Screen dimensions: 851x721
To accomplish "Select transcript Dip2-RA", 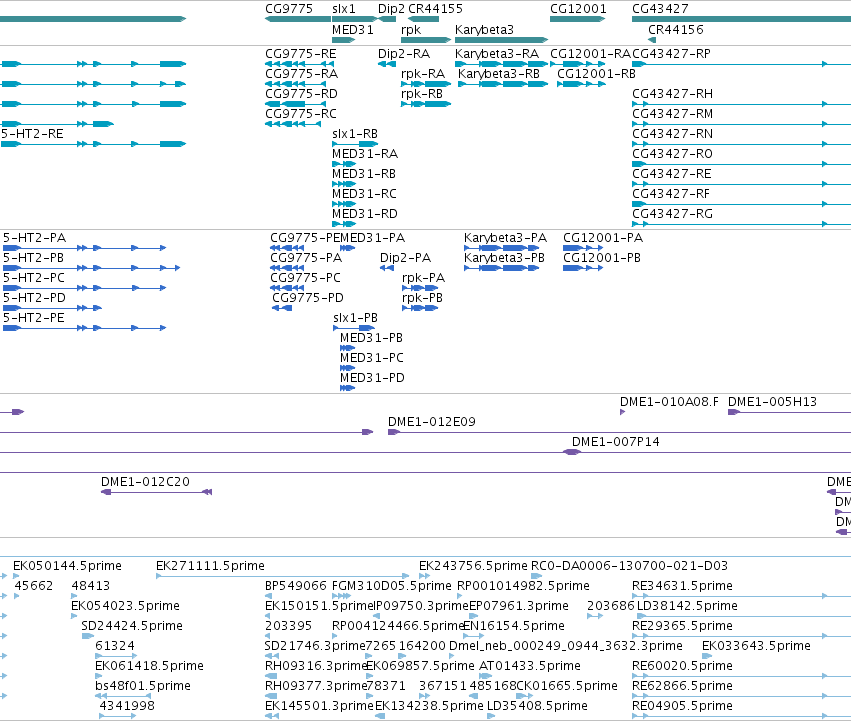I will pos(404,54).
